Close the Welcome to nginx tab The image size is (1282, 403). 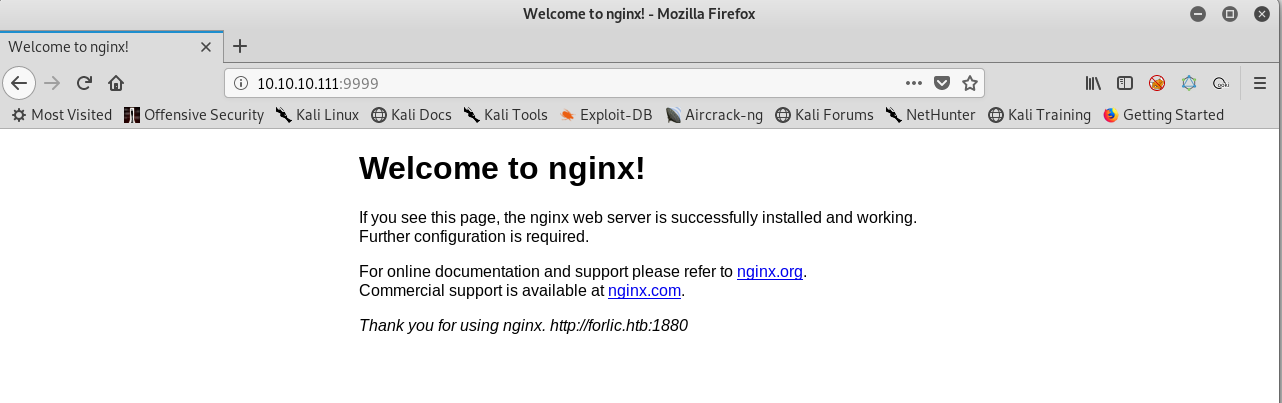click(206, 47)
